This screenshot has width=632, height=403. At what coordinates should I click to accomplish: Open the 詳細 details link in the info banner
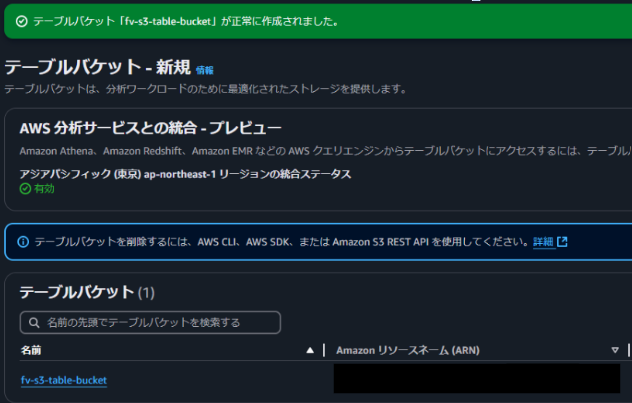[543, 242]
